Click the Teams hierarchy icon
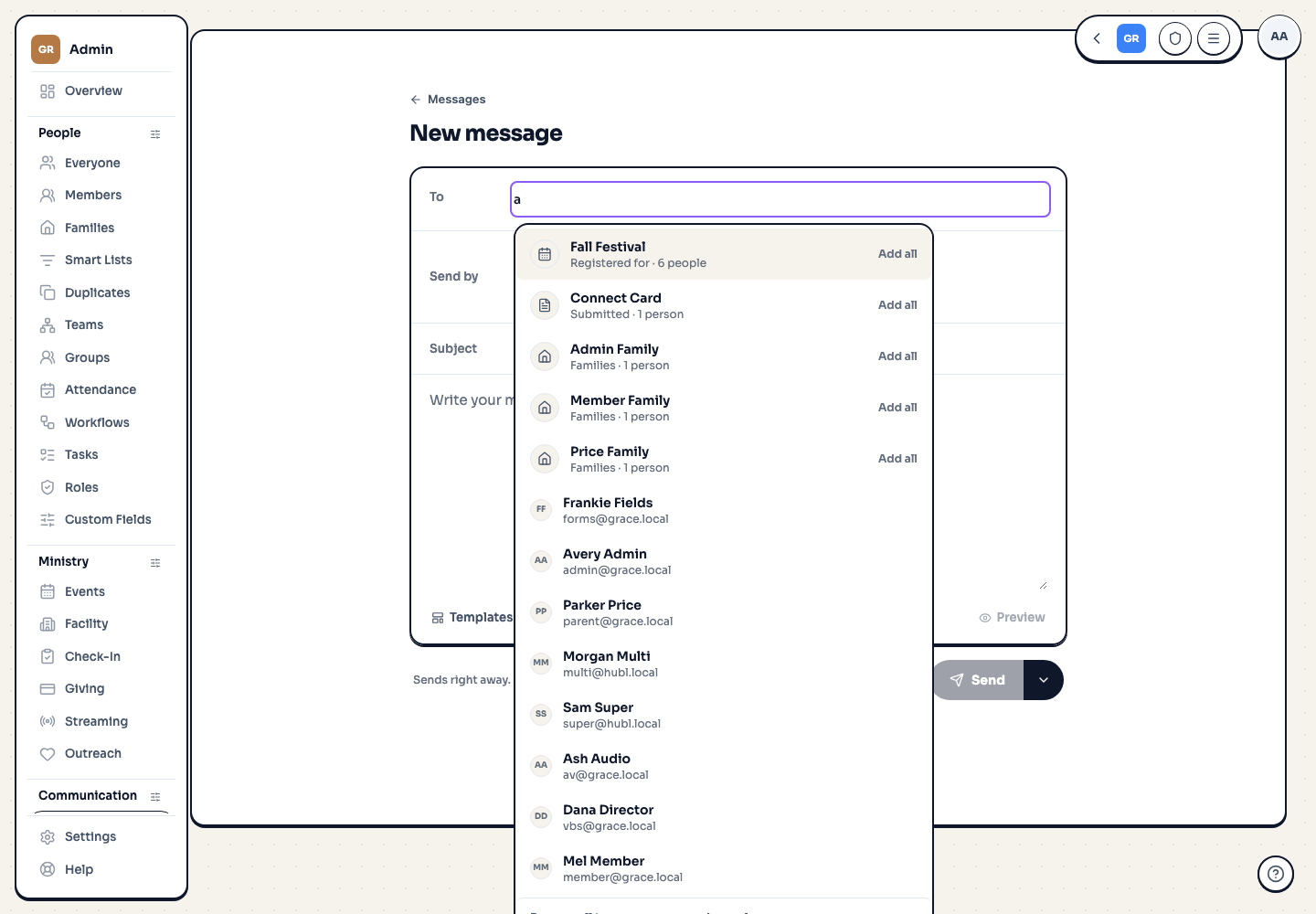Viewport: 1316px width, 914px height. click(48, 325)
